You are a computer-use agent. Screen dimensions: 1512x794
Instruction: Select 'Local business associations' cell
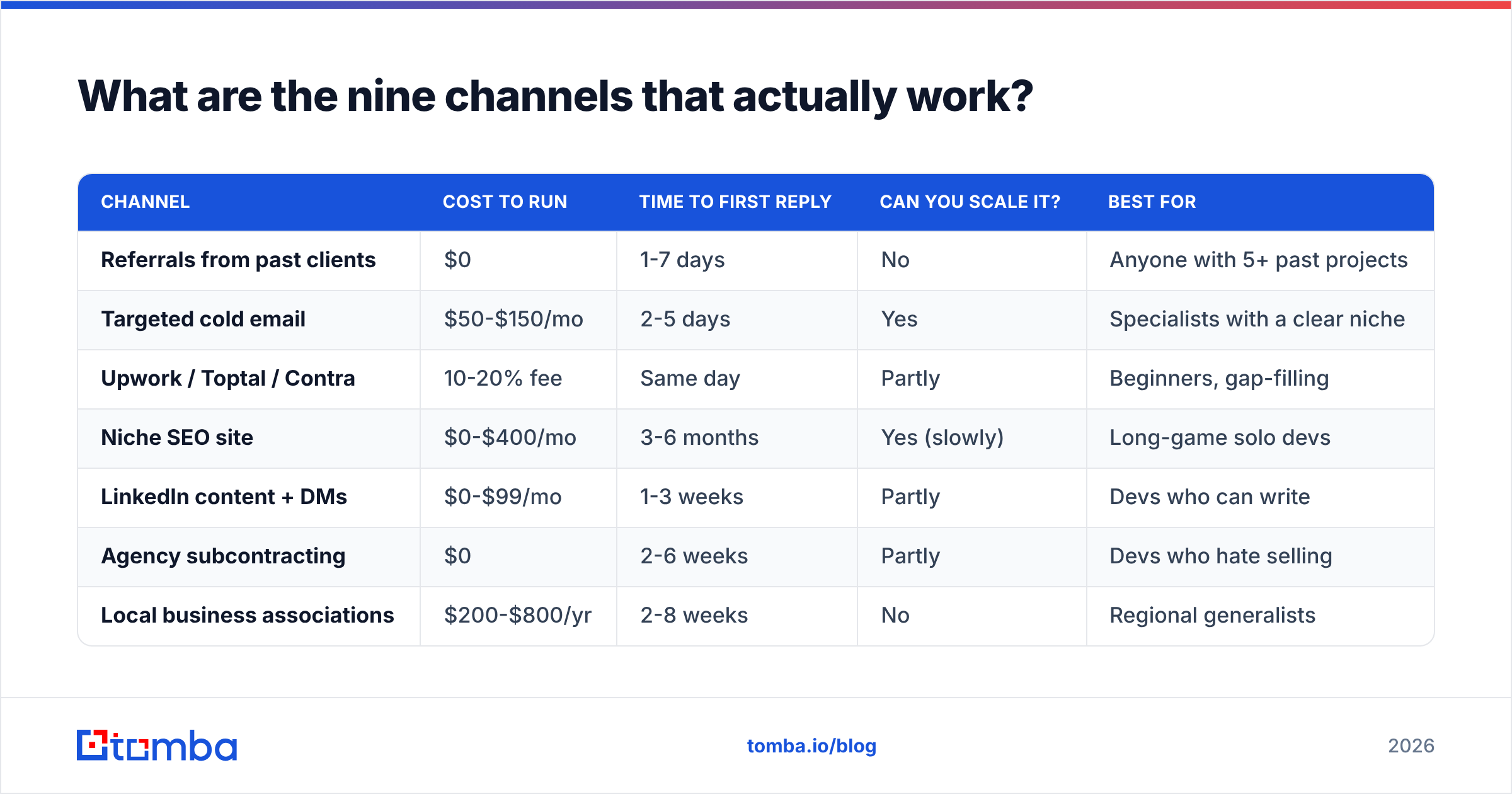pyautogui.click(x=248, y=616)
